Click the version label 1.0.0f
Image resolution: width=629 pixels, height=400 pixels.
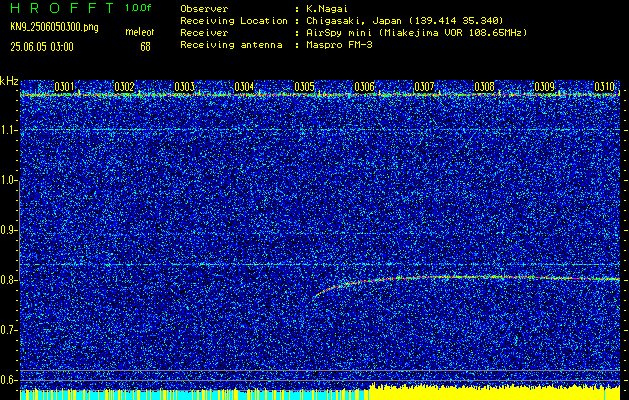(138, 8)
